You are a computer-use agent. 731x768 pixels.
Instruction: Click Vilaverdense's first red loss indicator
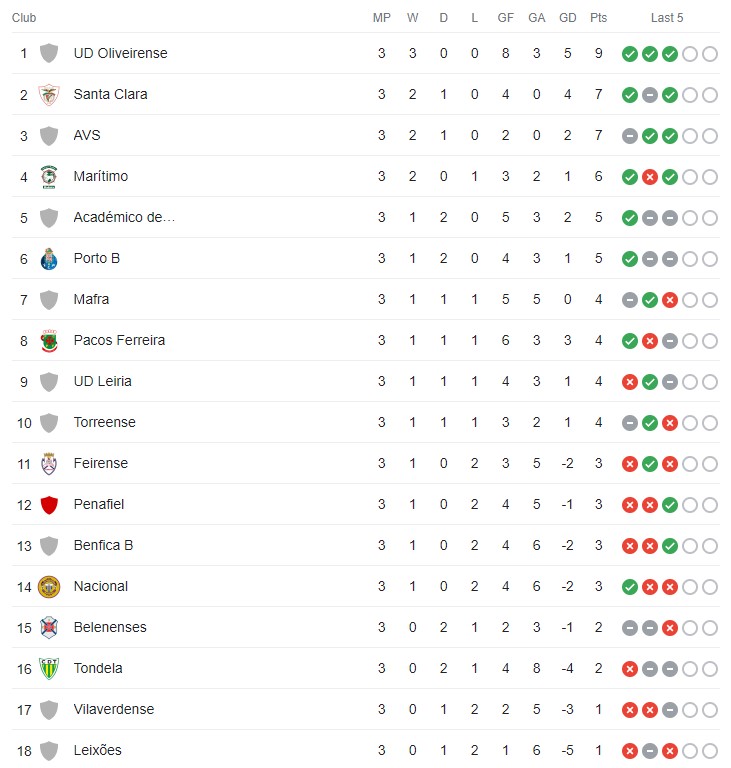(x=629, y=710)
